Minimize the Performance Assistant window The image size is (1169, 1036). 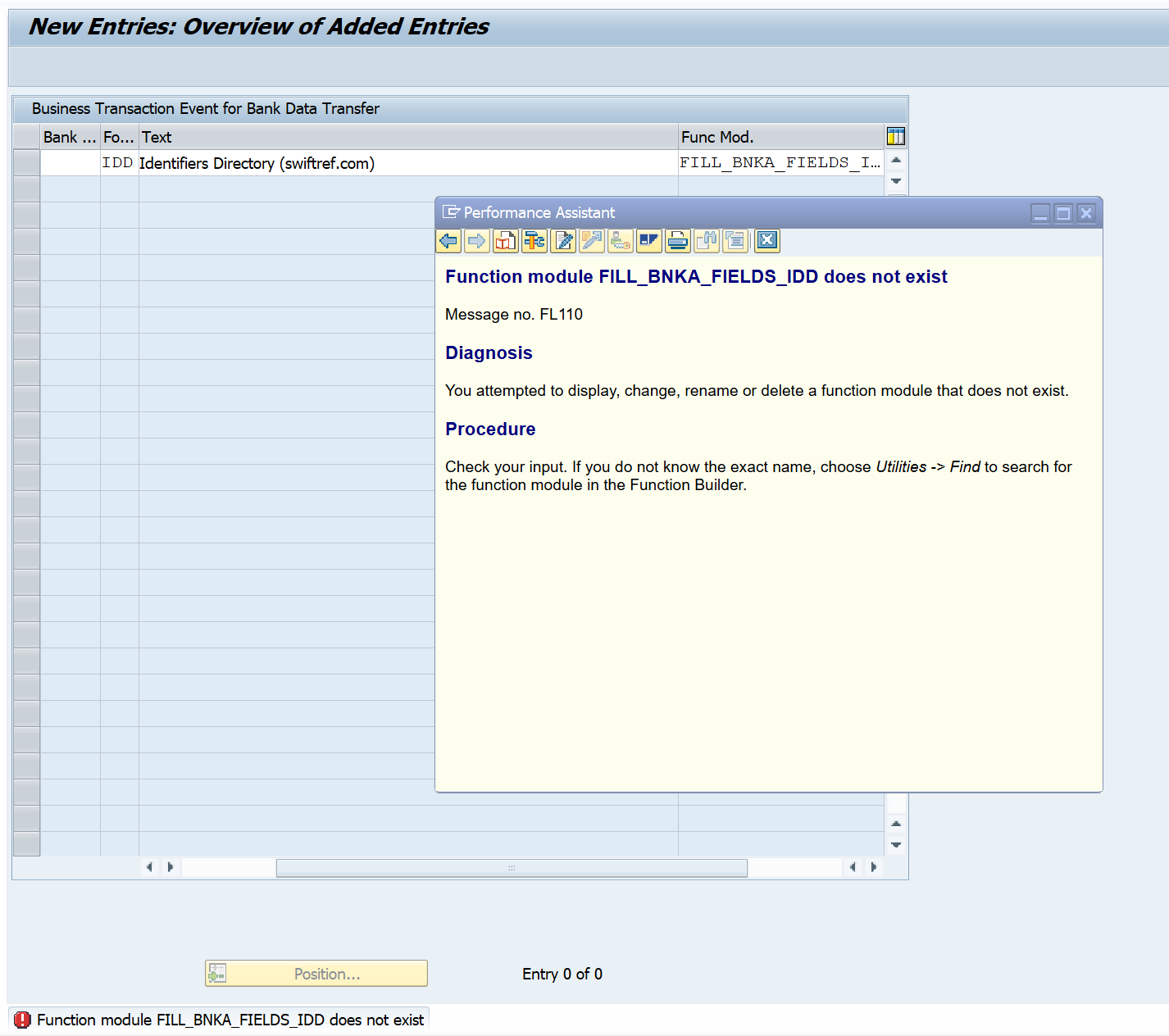tap(1041, 213)
